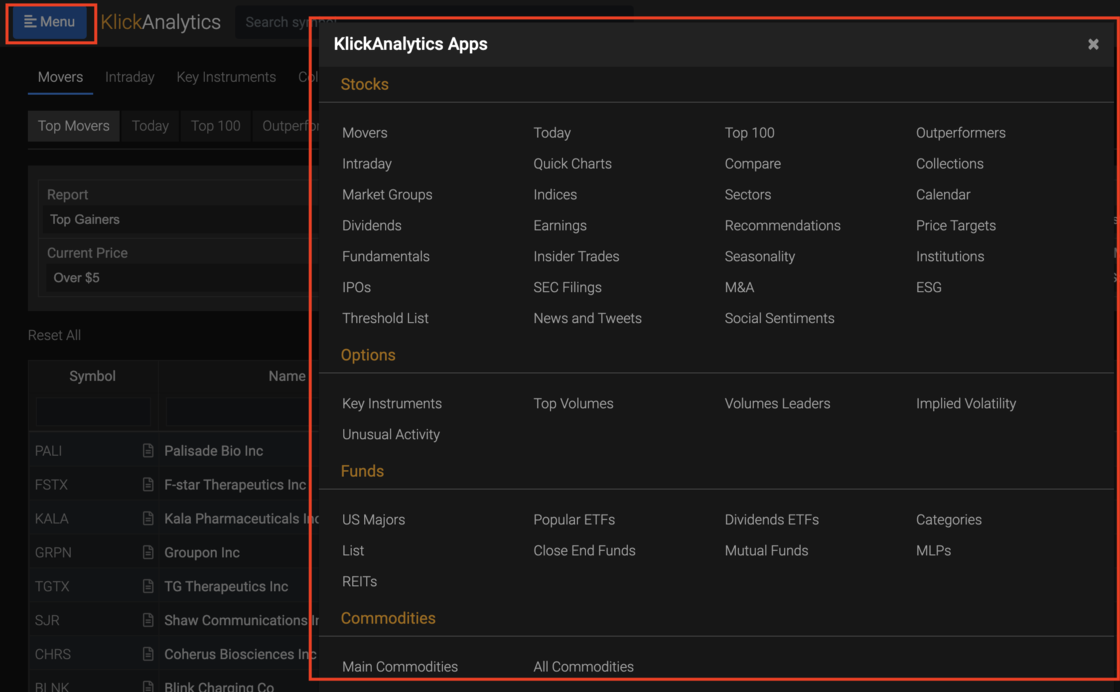Image resolution: width=1120 pixels, height=692 pixels.
Task: Open the document icon beside GRPN
Action: click(148, 552)
